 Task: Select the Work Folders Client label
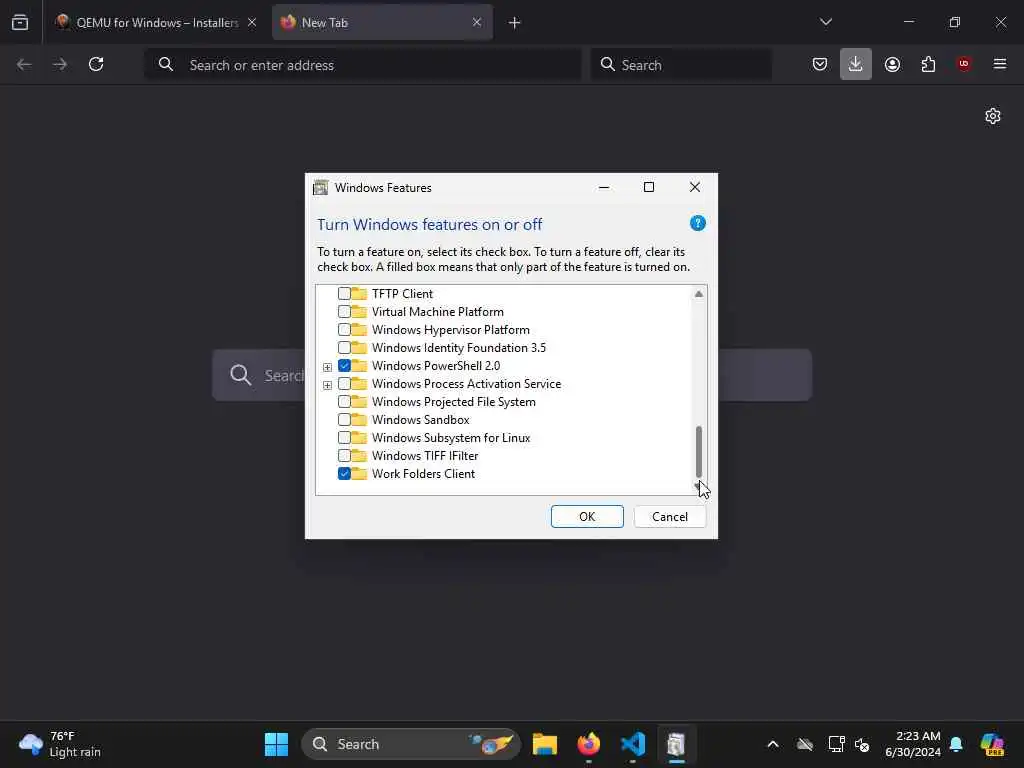pos(423,473)
